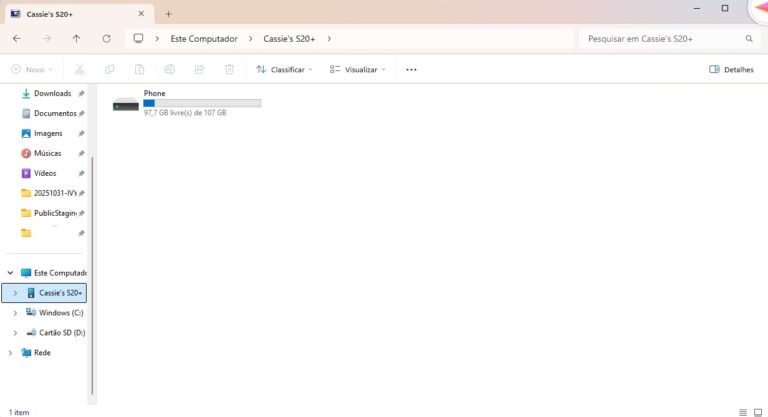Click the Cut scissors icon

[x=79, y=70]
